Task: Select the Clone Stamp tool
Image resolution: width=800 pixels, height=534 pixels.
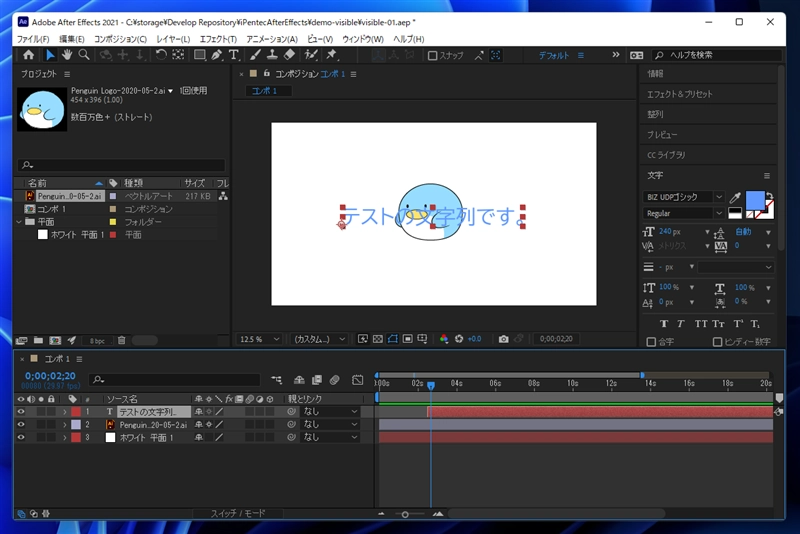Action: (x=272, y=55)
